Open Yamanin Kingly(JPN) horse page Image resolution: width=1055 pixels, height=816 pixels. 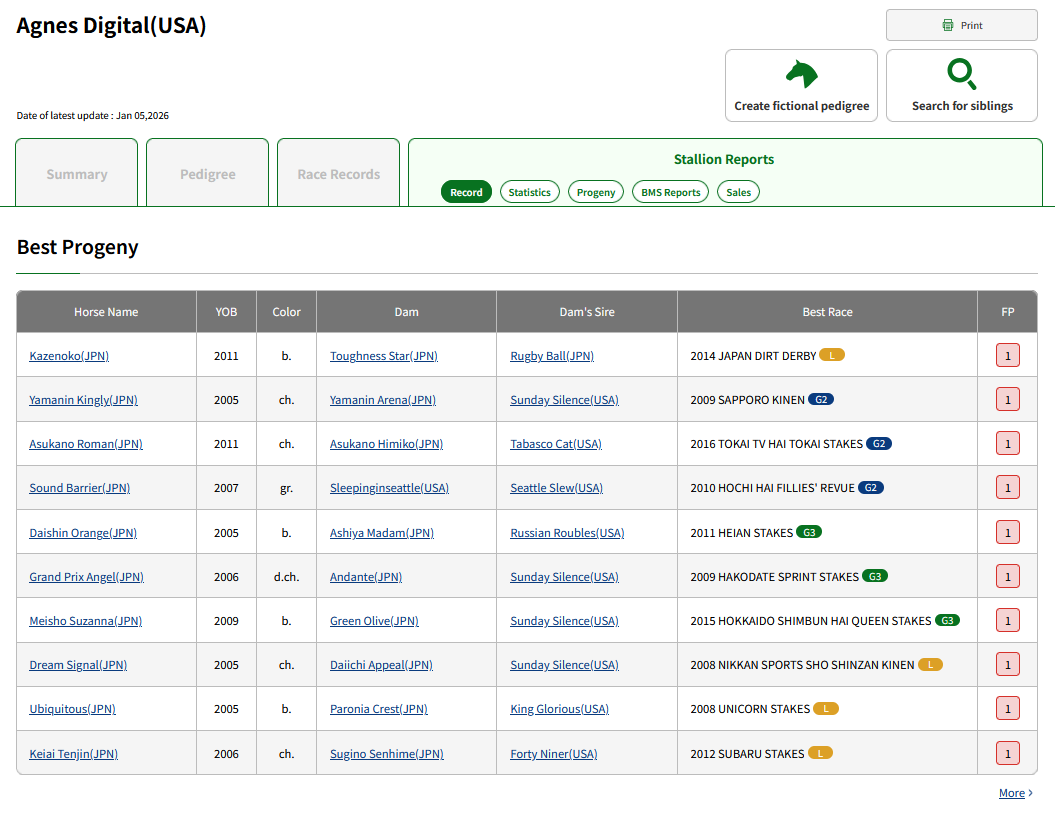83,400
